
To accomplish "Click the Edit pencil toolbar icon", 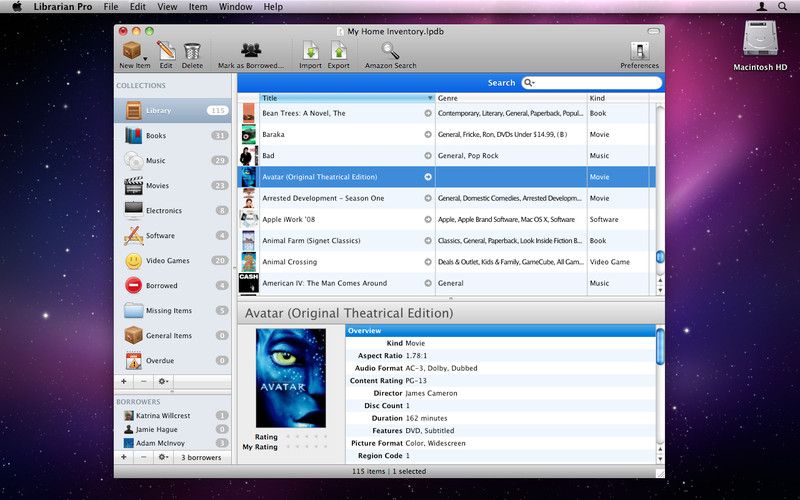I will click(166, 51).
